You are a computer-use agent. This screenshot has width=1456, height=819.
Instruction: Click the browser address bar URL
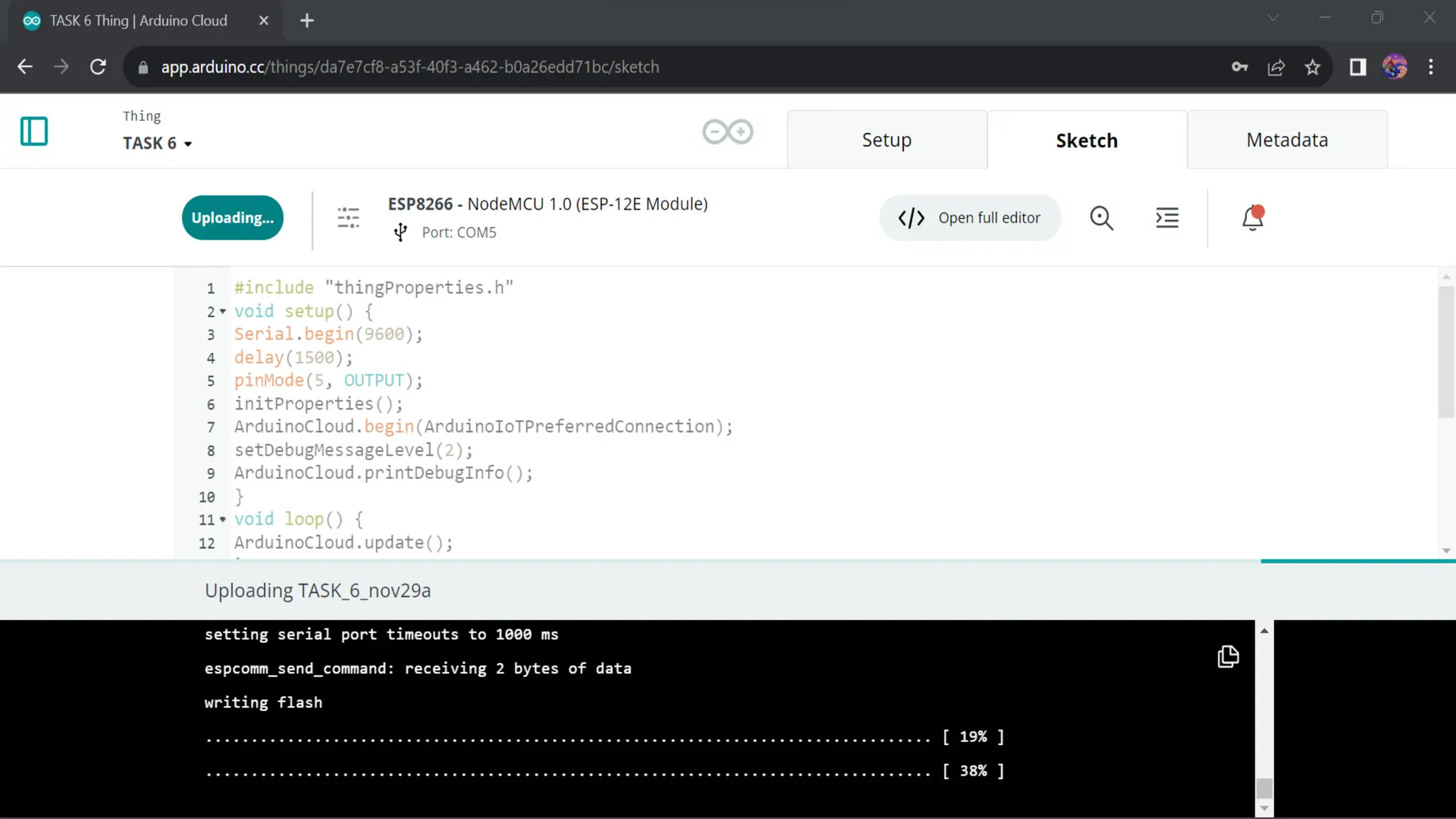(x=410, y=67)
